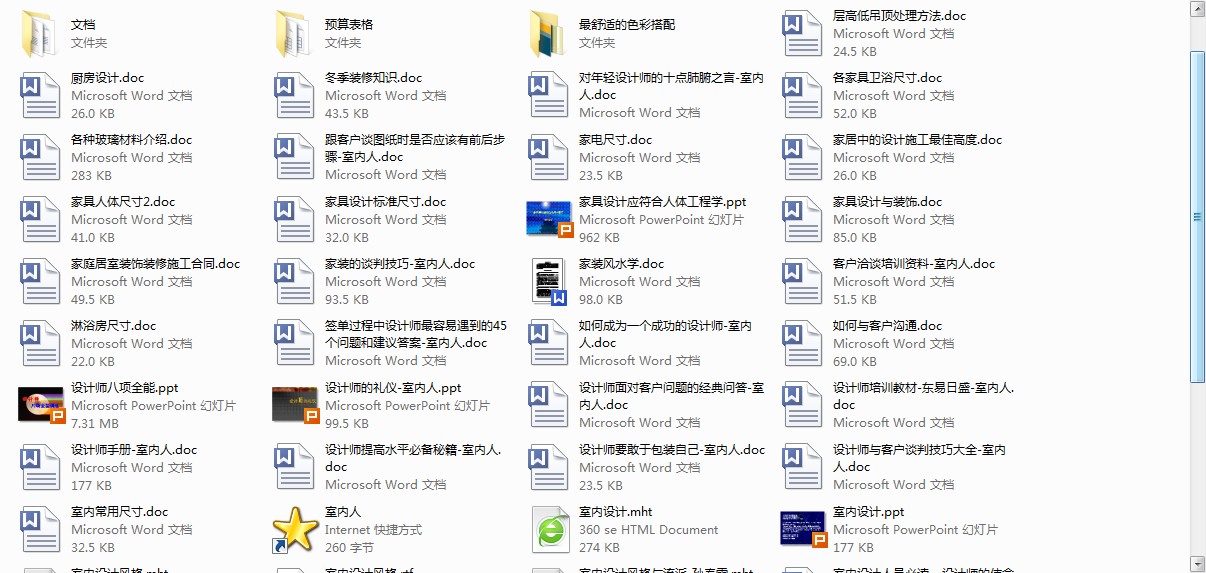
Task: Click the 962 KB size of 家具设计应符合人体工程学.ppt
Action: point(599,238)
